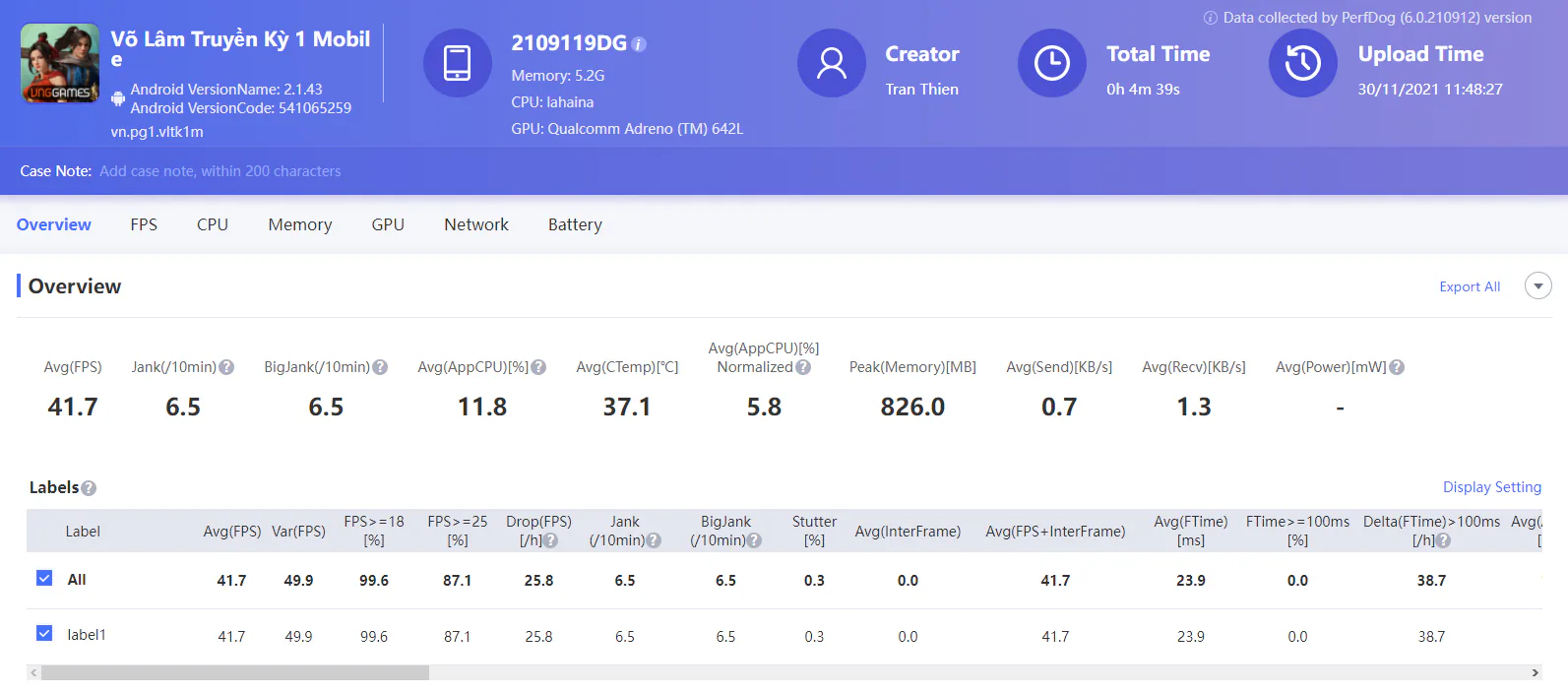1568x693 pixels.
Task: Click Avg(Send) value 0.7
Action: [1059, 407]
